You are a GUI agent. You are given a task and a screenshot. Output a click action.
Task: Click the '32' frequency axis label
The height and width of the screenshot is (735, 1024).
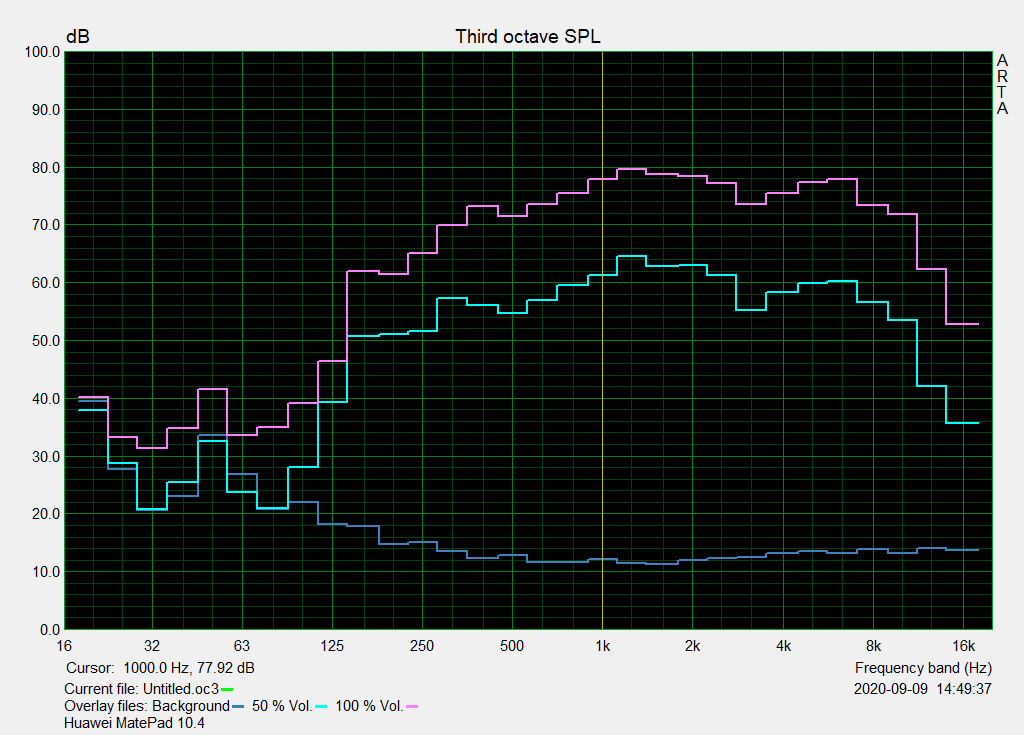[152, 646]
